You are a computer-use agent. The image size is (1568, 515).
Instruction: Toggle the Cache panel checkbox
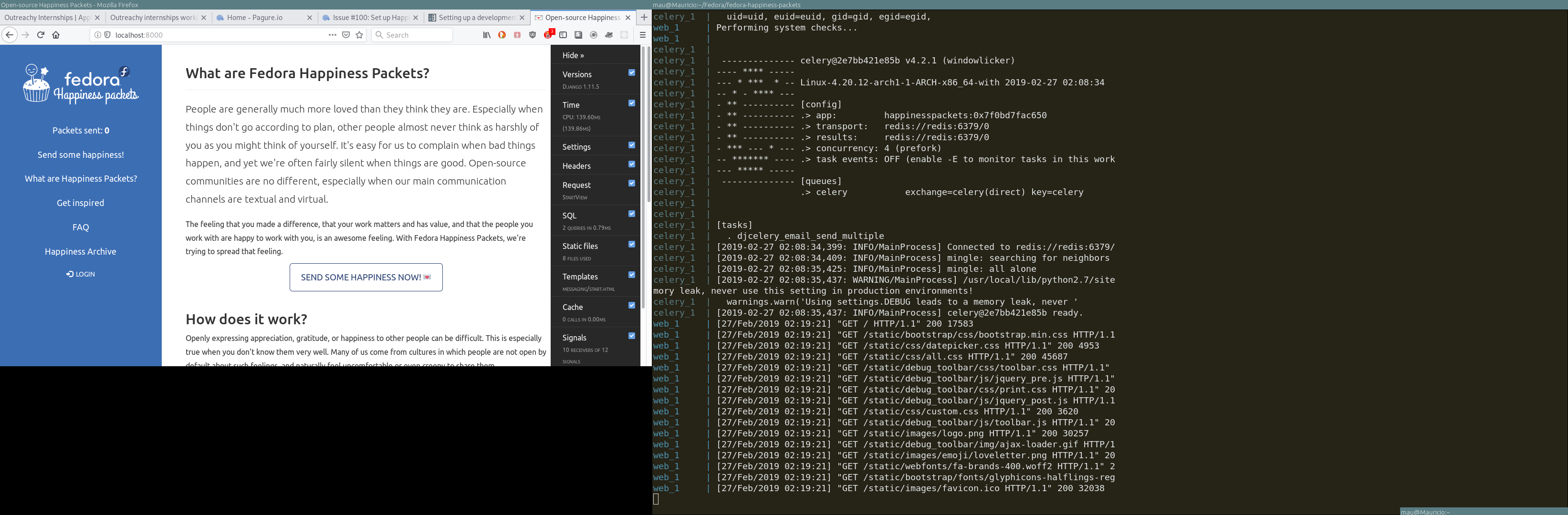pos(632,305)
